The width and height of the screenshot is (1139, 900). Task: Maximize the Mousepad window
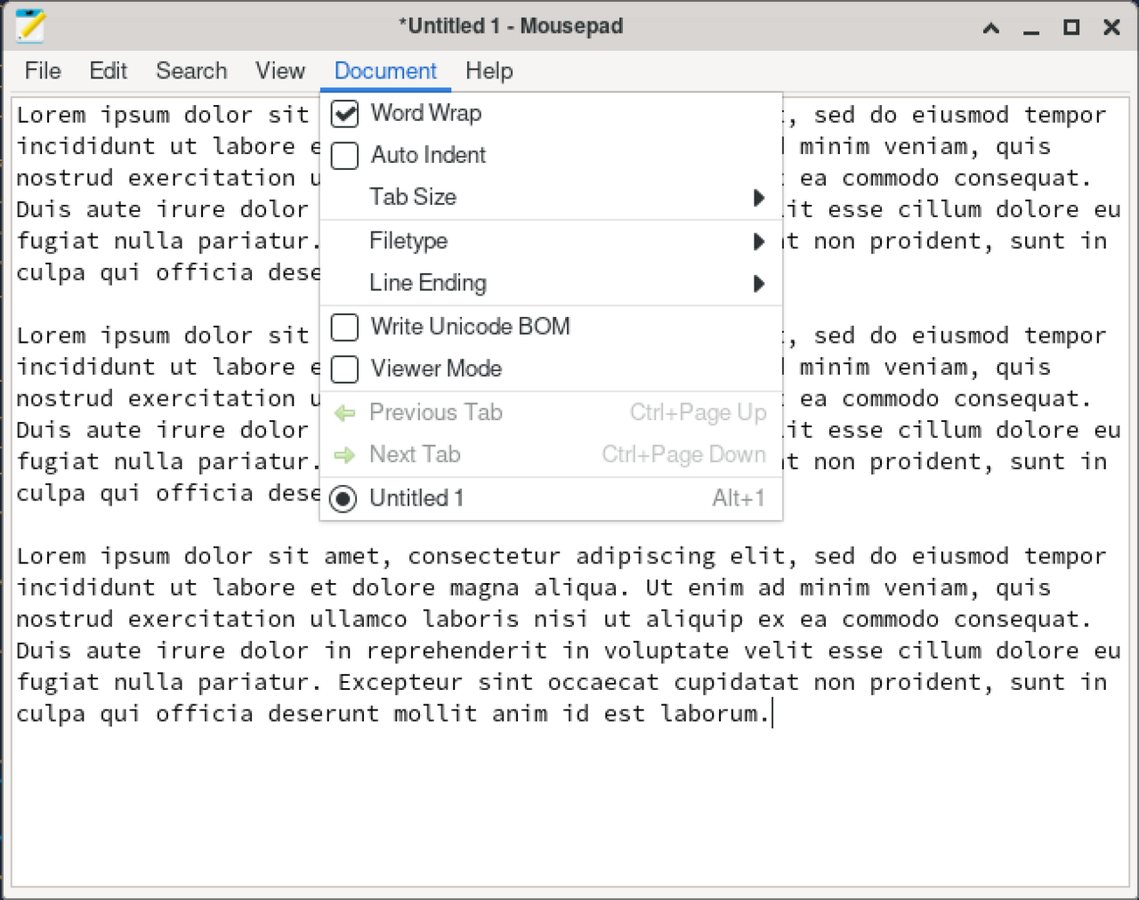(x=1071, y=28)
